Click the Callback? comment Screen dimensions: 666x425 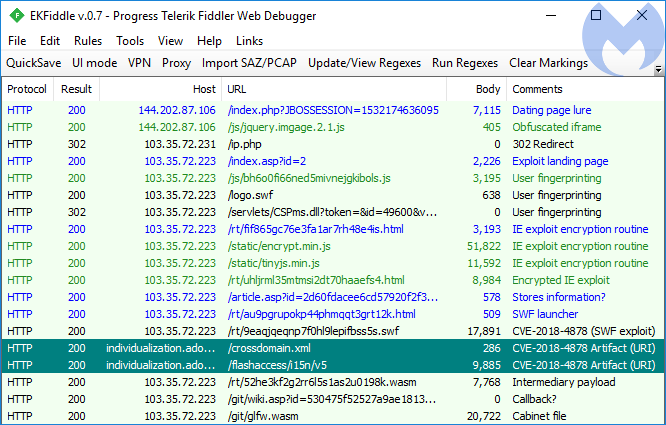point(534,399)
